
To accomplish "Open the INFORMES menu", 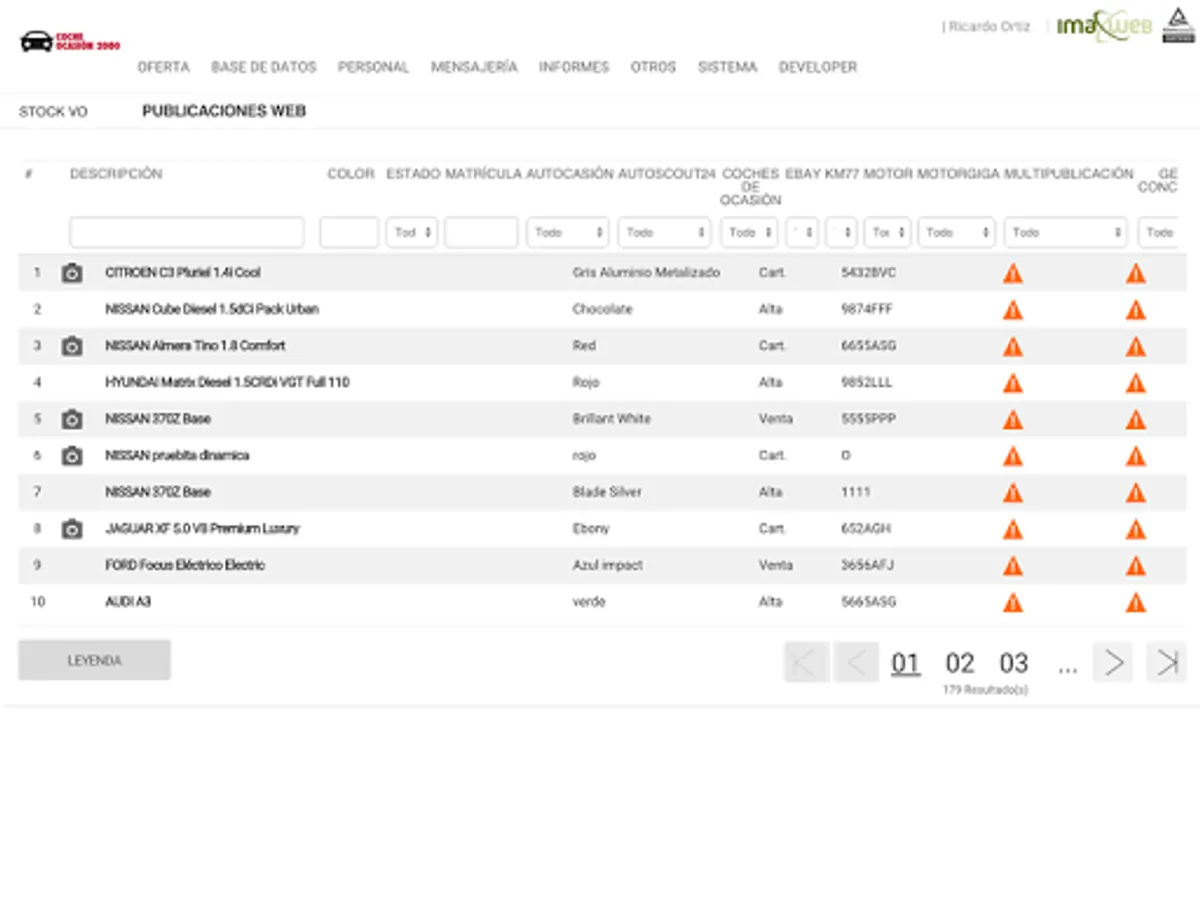I will click(x=574, y=67).
